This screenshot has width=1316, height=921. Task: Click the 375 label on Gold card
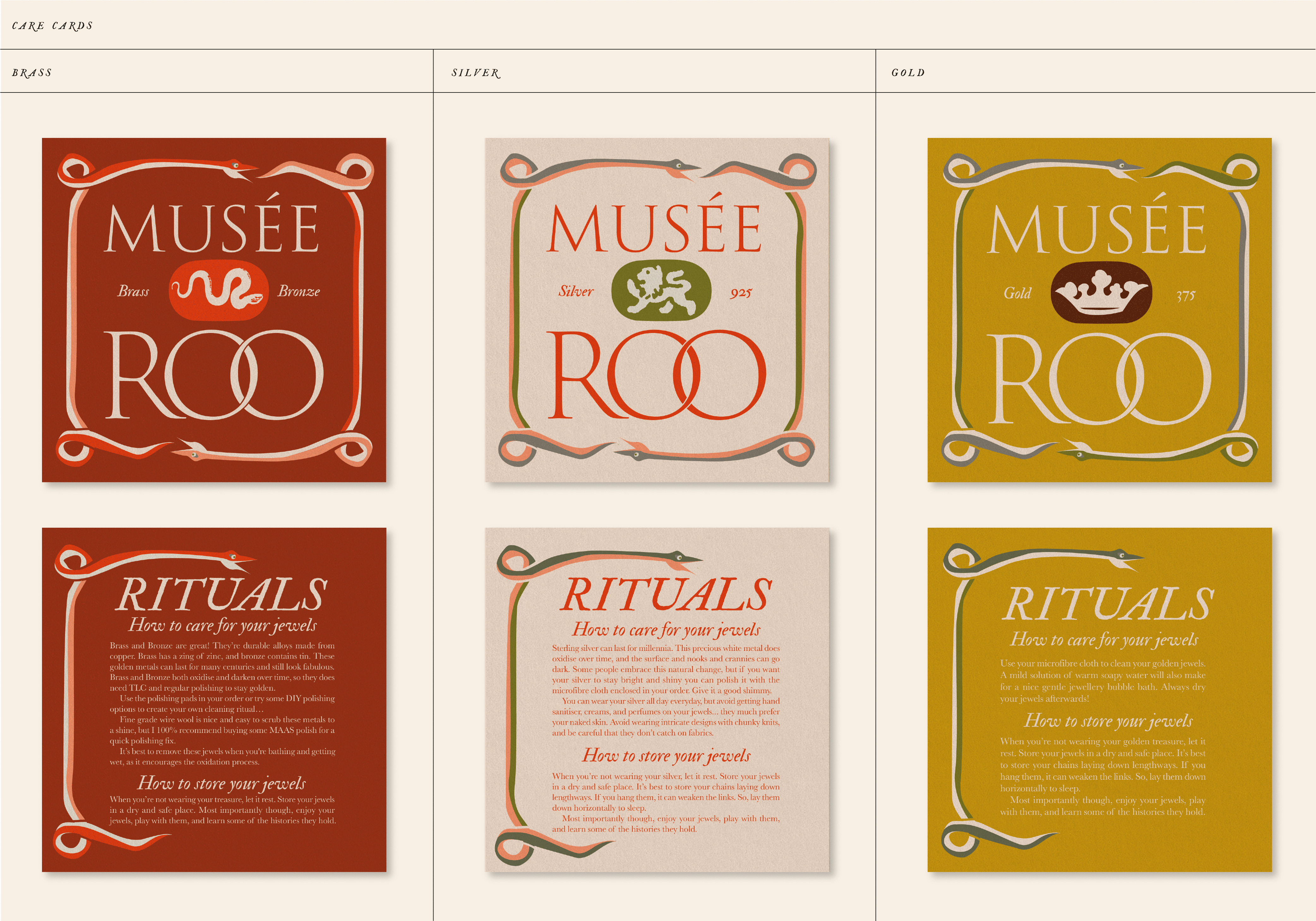point(1185,296)
